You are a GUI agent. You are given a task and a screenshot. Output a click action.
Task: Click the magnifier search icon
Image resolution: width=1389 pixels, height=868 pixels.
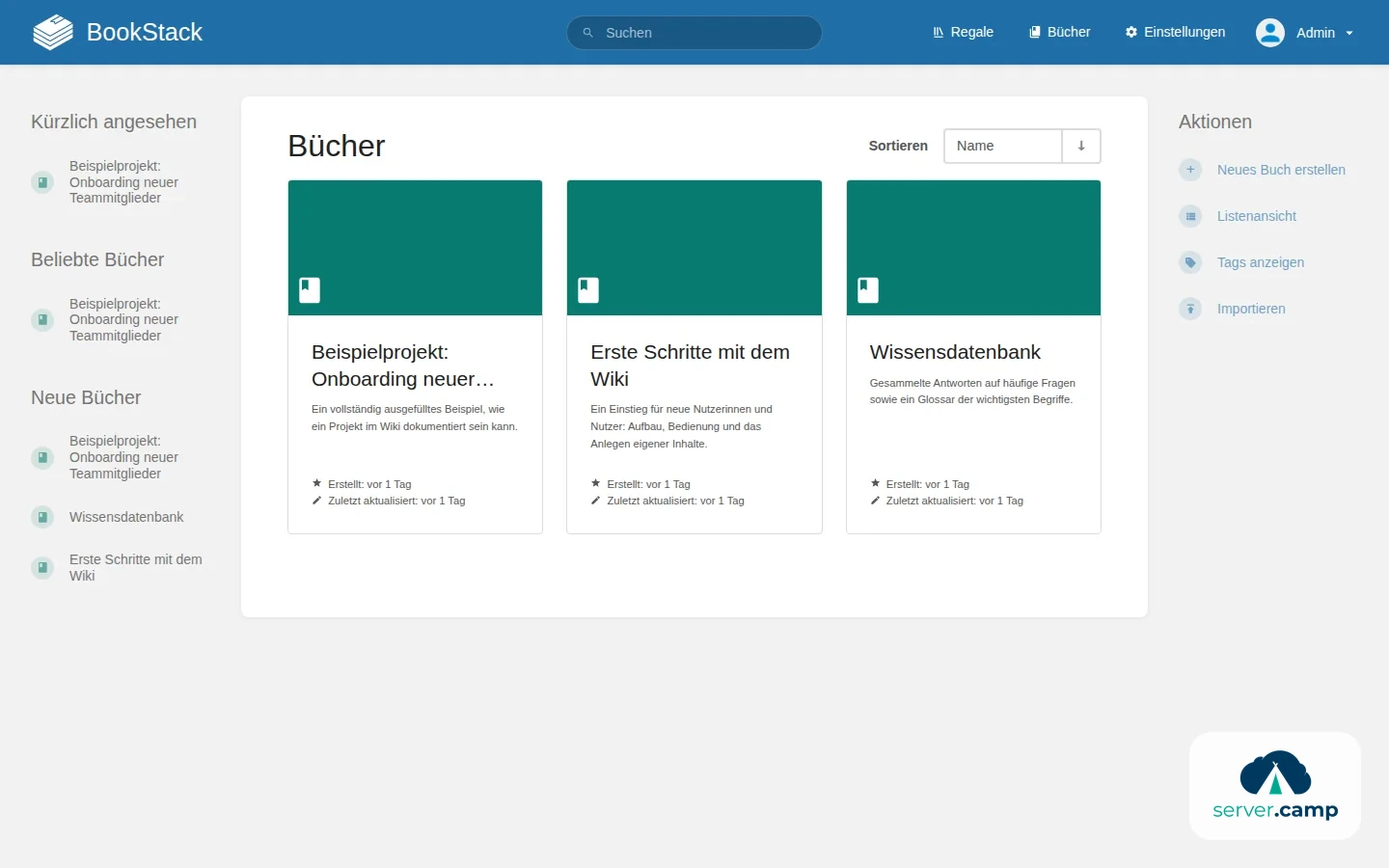click(587, 33)
